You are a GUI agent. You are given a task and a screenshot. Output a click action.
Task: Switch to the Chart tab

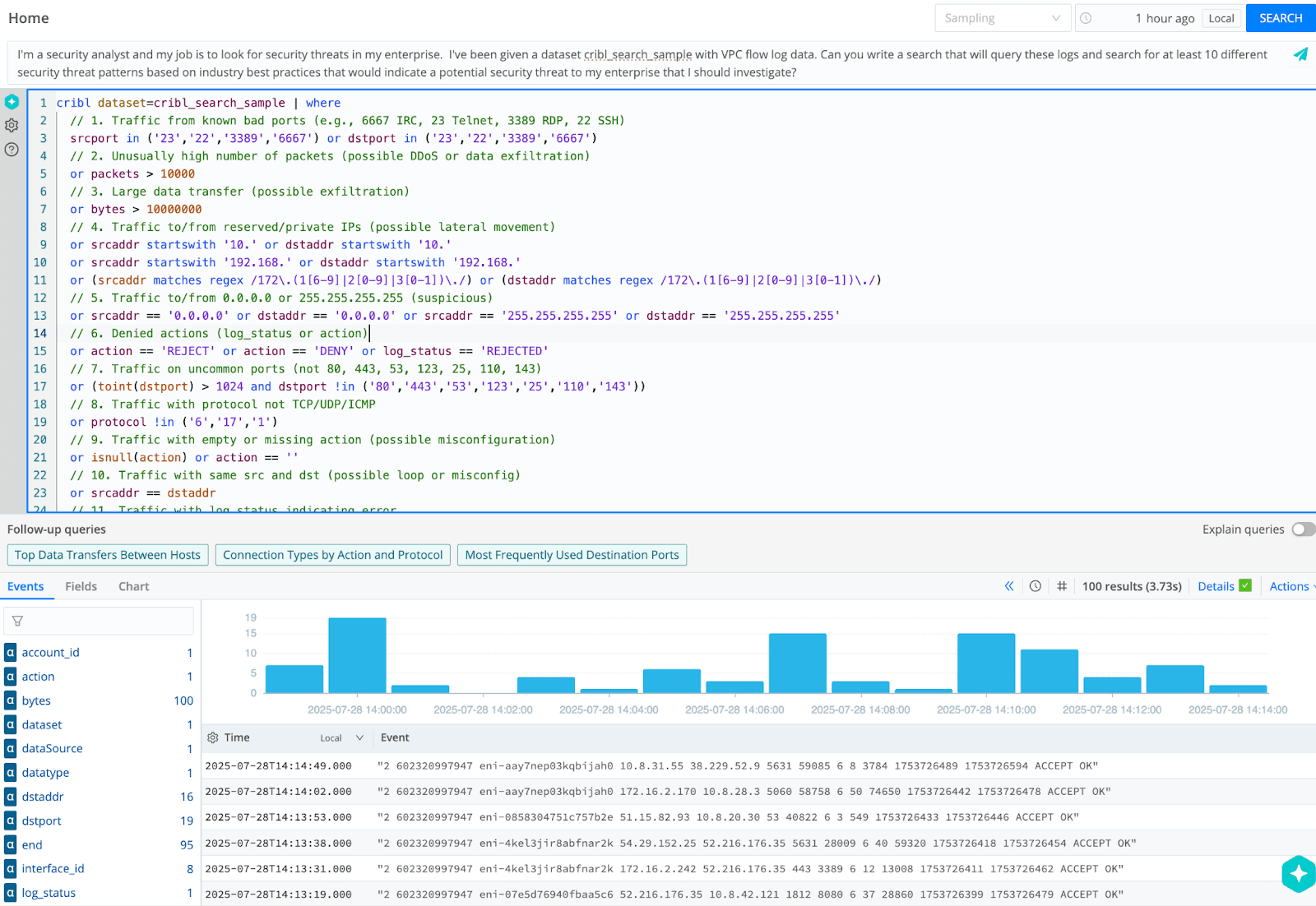134,586
